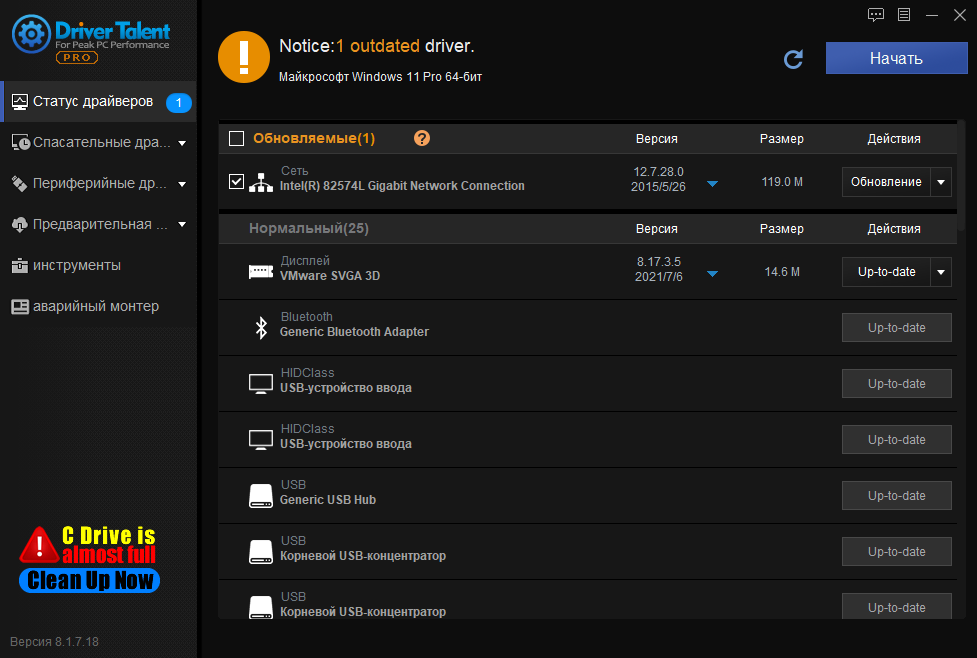977x658 pixels.
Task: Click the refresh scan icon
Action: pos(793,59)
